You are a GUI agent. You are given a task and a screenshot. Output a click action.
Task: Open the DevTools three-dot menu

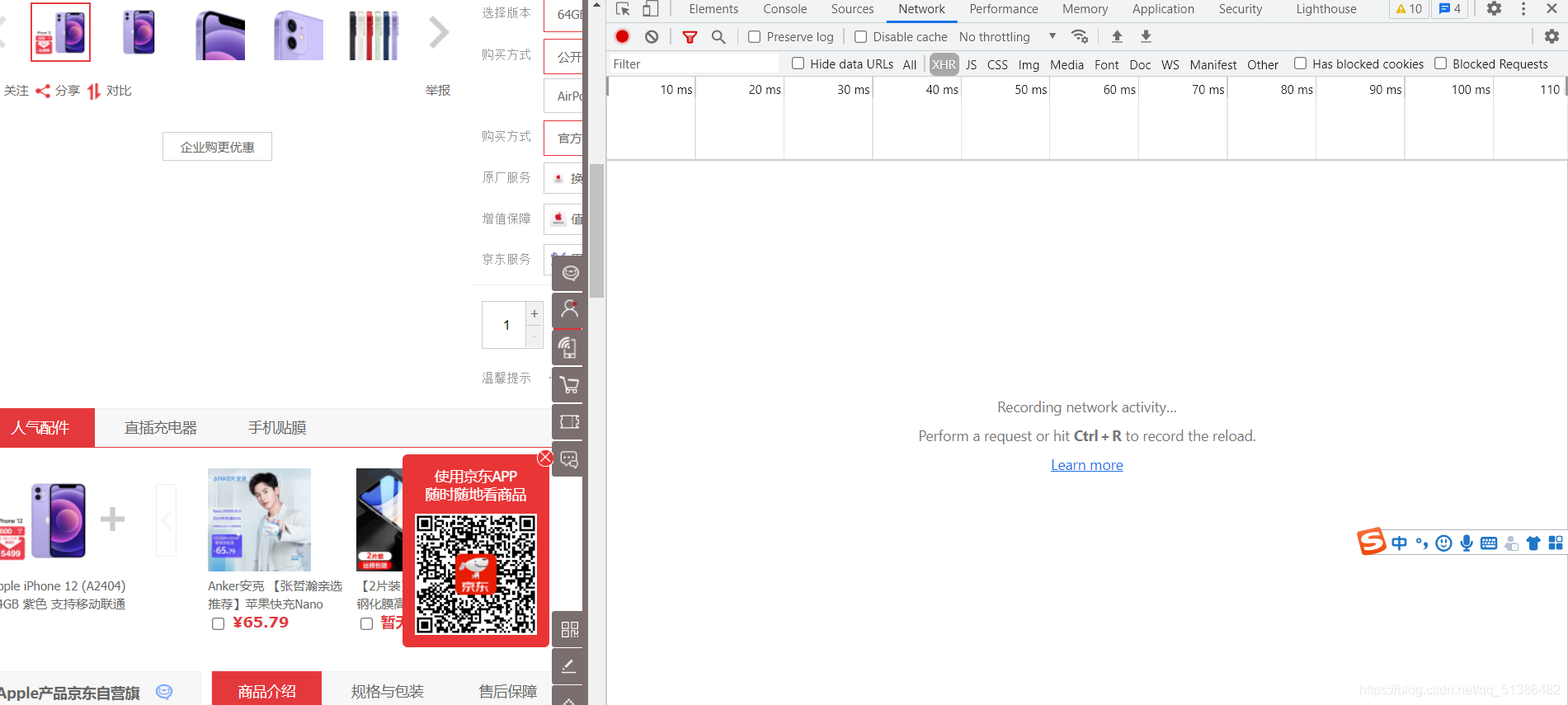[x=1523, y=9]
